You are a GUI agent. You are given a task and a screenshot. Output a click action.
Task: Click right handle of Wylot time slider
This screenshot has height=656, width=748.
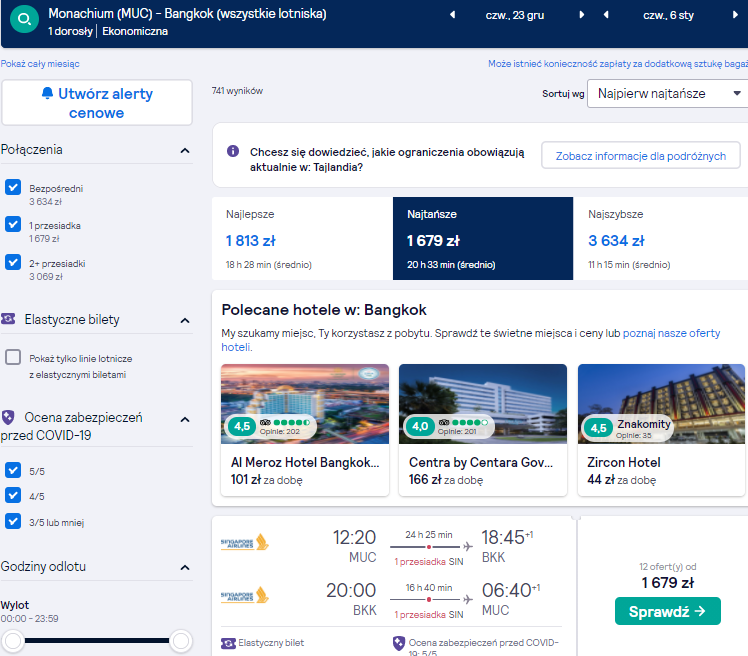pyautogui.click(x=181, y=641)
